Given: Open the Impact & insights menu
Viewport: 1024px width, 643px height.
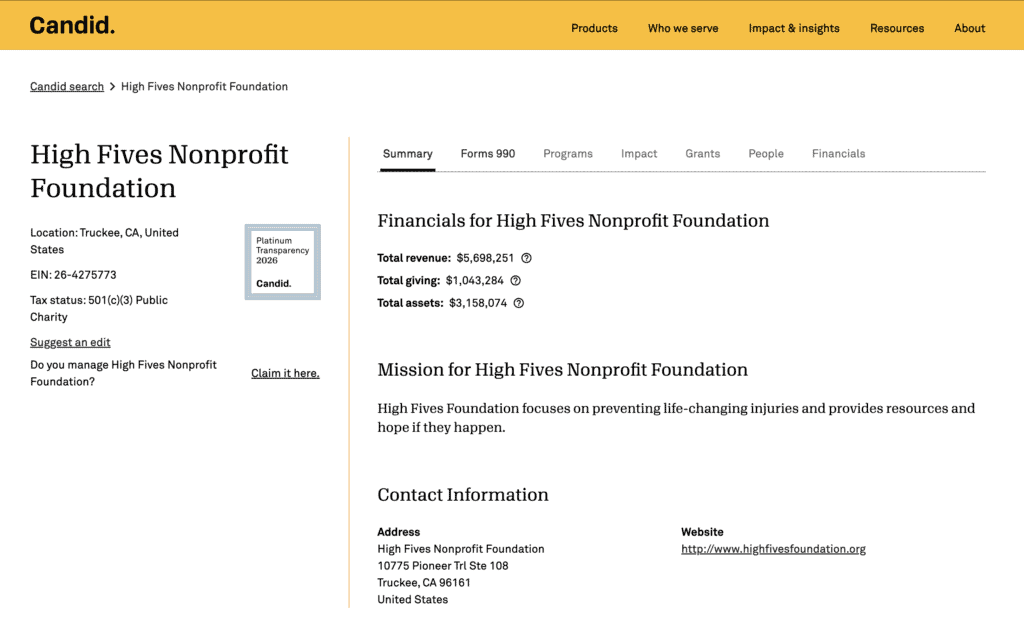Looking at the screenshot, I should point(794,28).
